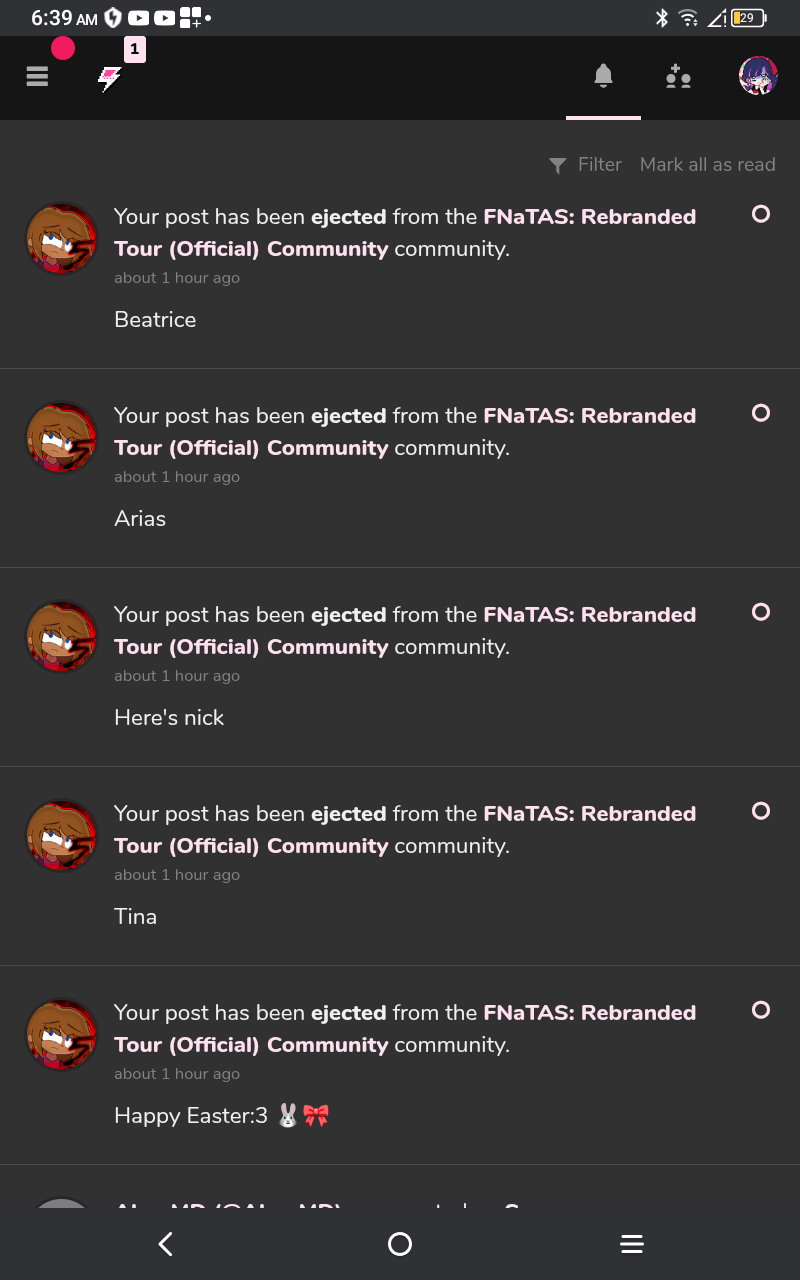This screenshot has height=1280, width=800.
Task: Tap the Game Jolt lightning logo
Action: coord(110,78)
